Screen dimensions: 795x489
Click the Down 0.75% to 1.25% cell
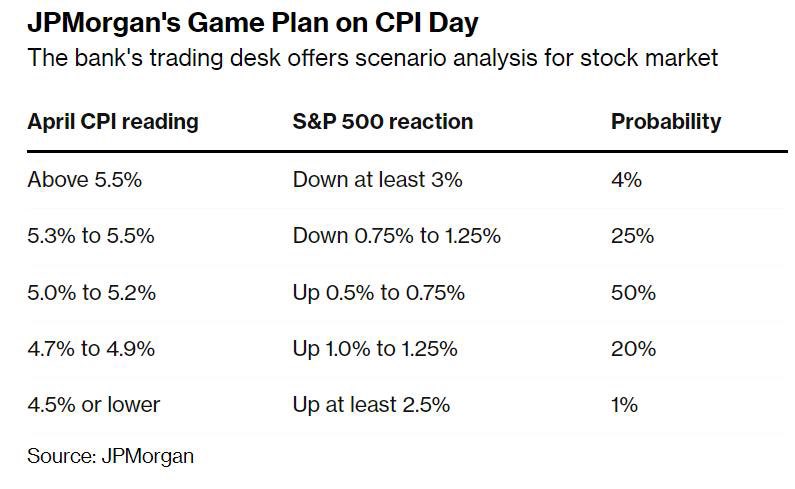pos(396,236)
